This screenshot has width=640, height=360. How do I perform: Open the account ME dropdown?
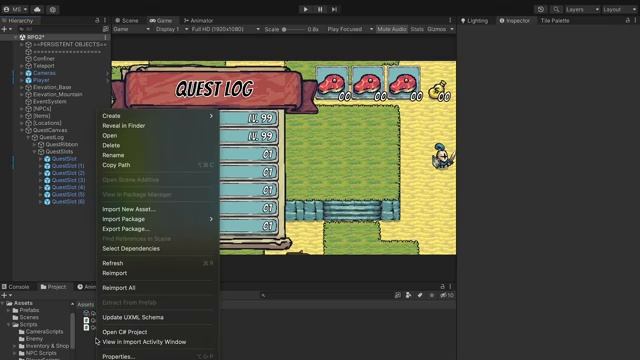coord(16,9)
